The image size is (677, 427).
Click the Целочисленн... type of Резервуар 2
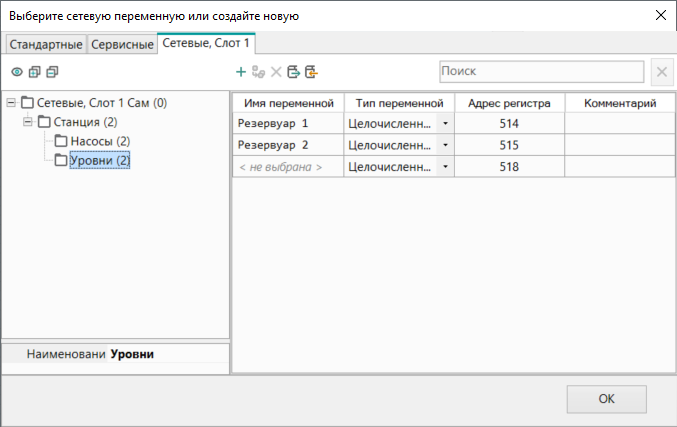coord(389,145)
